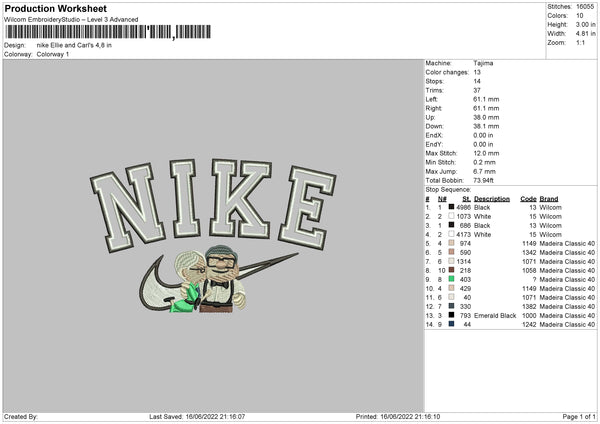Click the Total Bobbin value '73.94ft'
This screenshot has height=424, width=600.
pos(483,180)
